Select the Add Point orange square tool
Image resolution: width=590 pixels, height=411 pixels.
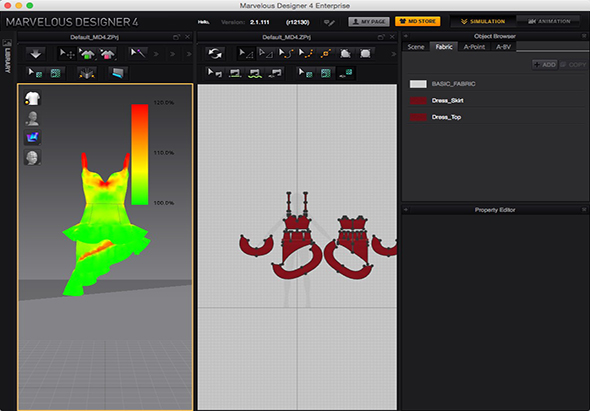[325, 54]
